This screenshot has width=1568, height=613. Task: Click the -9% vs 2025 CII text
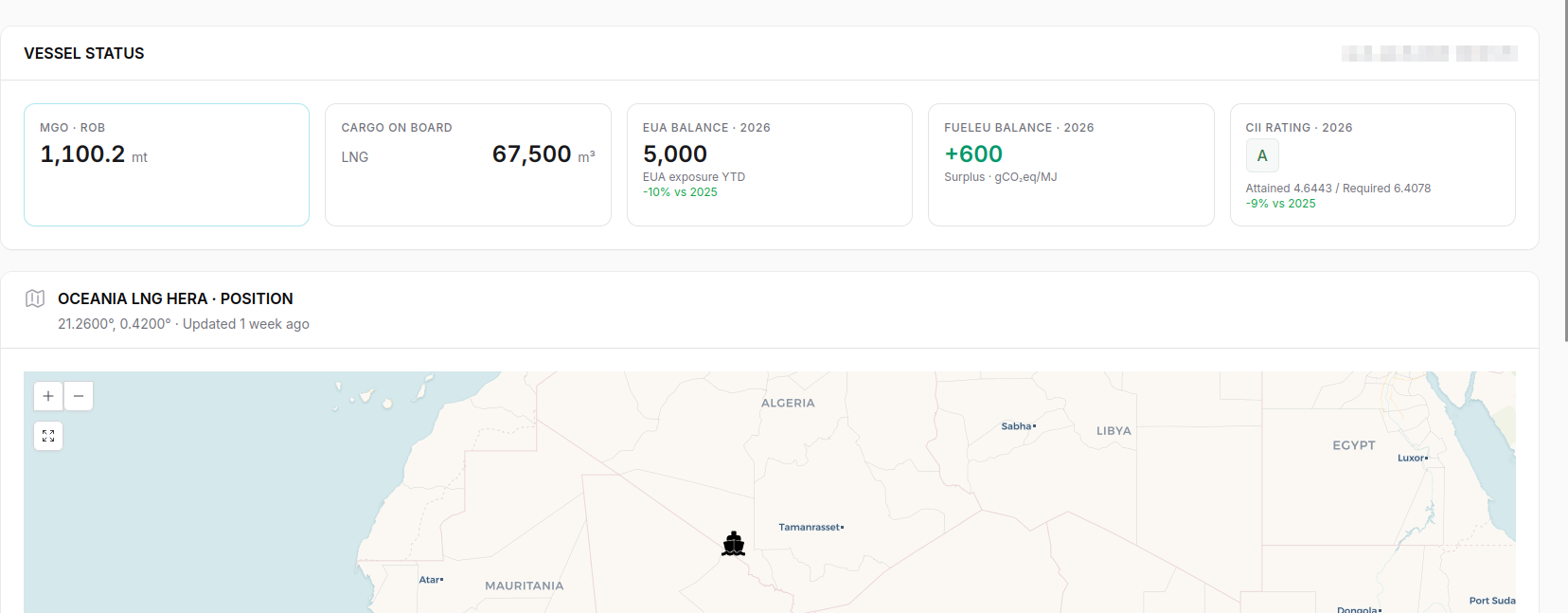pyautogui.click(x=1280, y=204)
